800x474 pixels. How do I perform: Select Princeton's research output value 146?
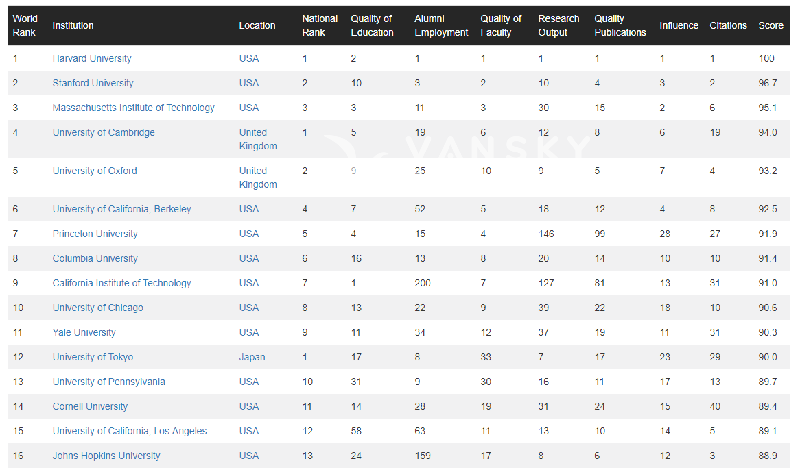(x=546, y=234)
